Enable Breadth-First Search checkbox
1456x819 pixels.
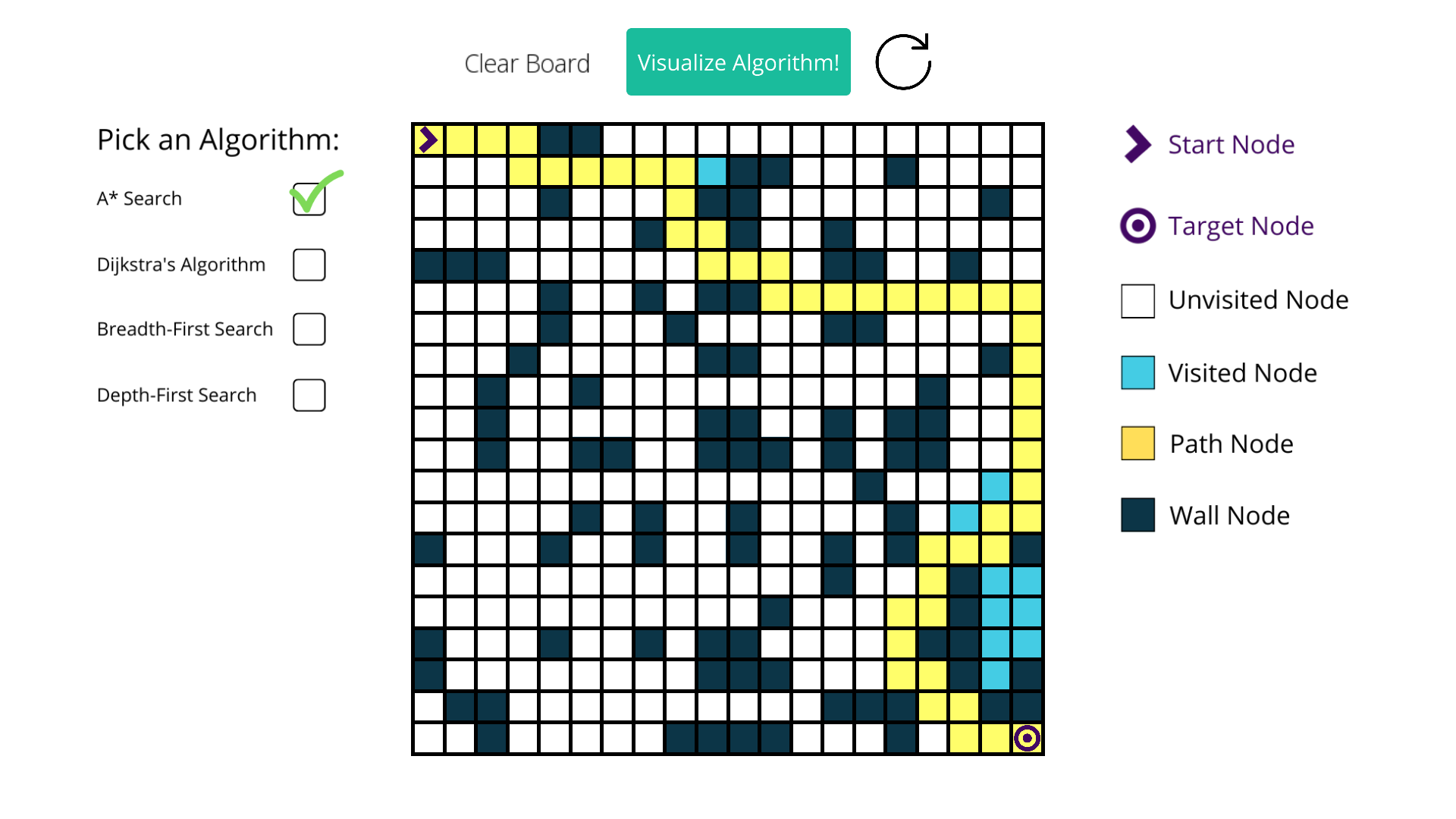309,328
